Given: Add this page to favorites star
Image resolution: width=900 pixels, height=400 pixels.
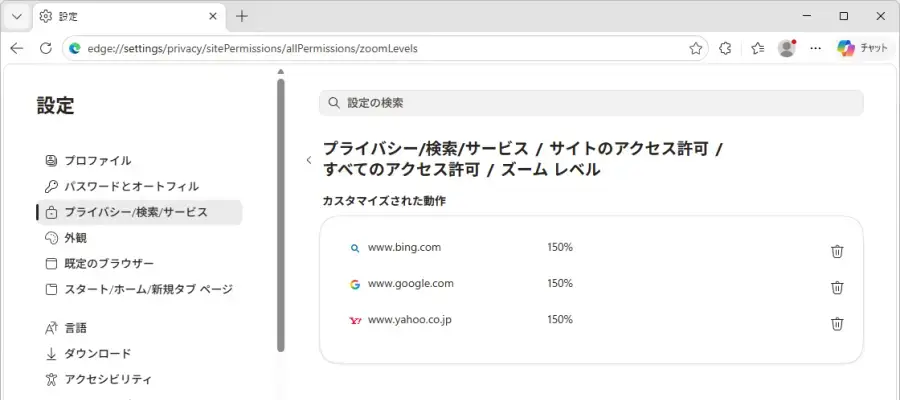Looking at the screenshot, I should pyautogui.click(x=696, y=49).
